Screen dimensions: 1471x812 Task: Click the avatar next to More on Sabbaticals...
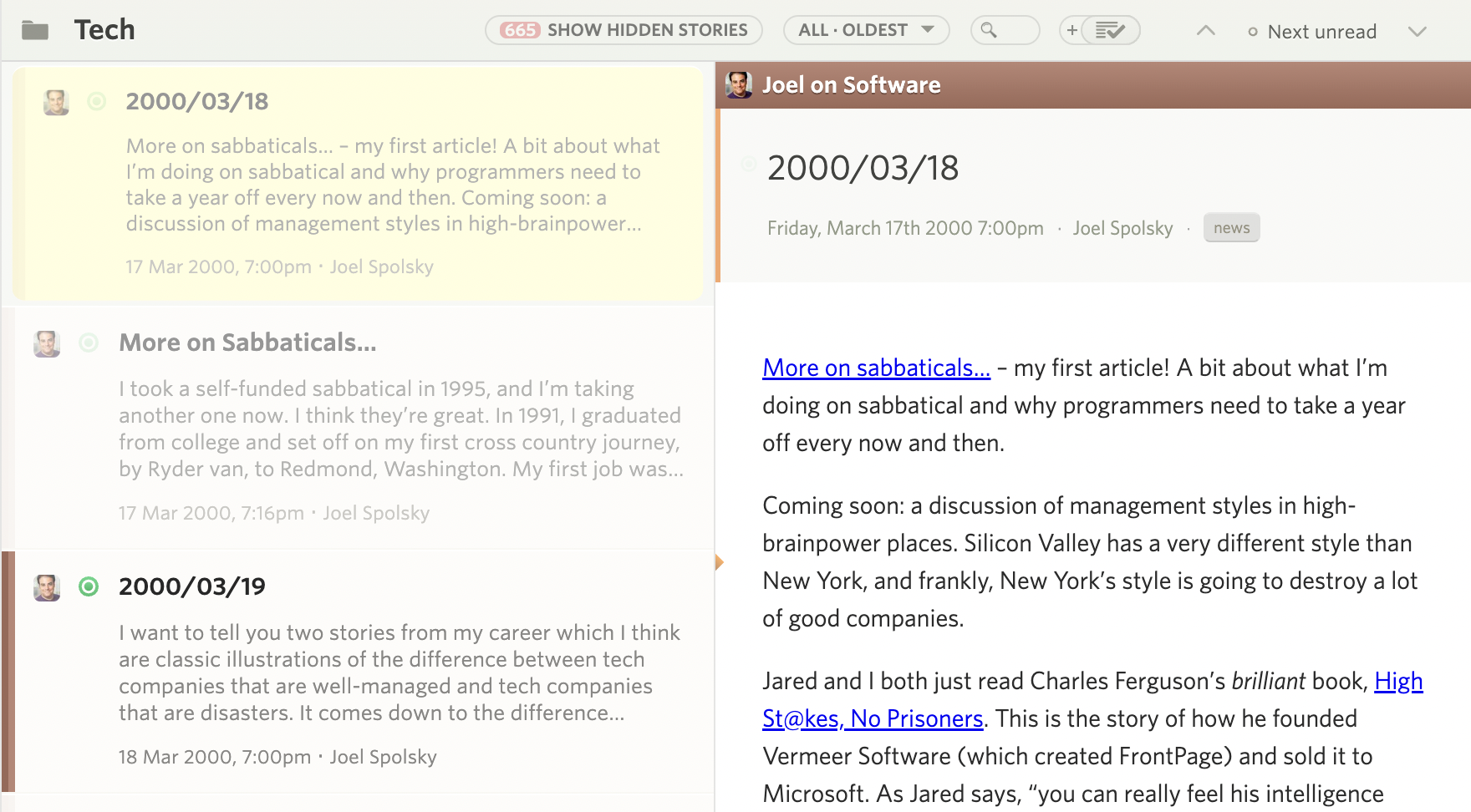(48, 343)
